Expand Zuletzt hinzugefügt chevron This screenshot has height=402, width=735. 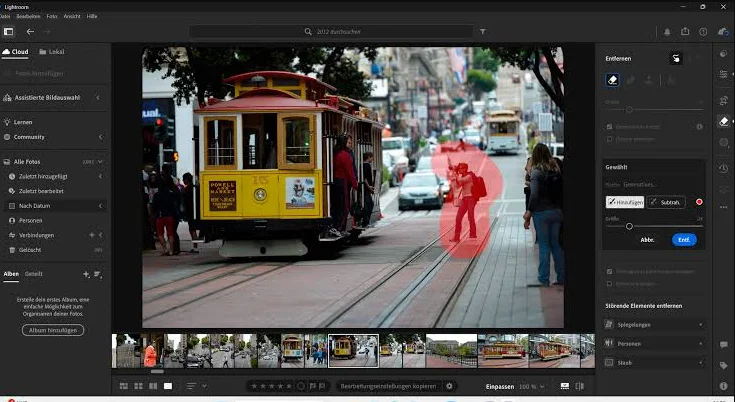point(100,176)
